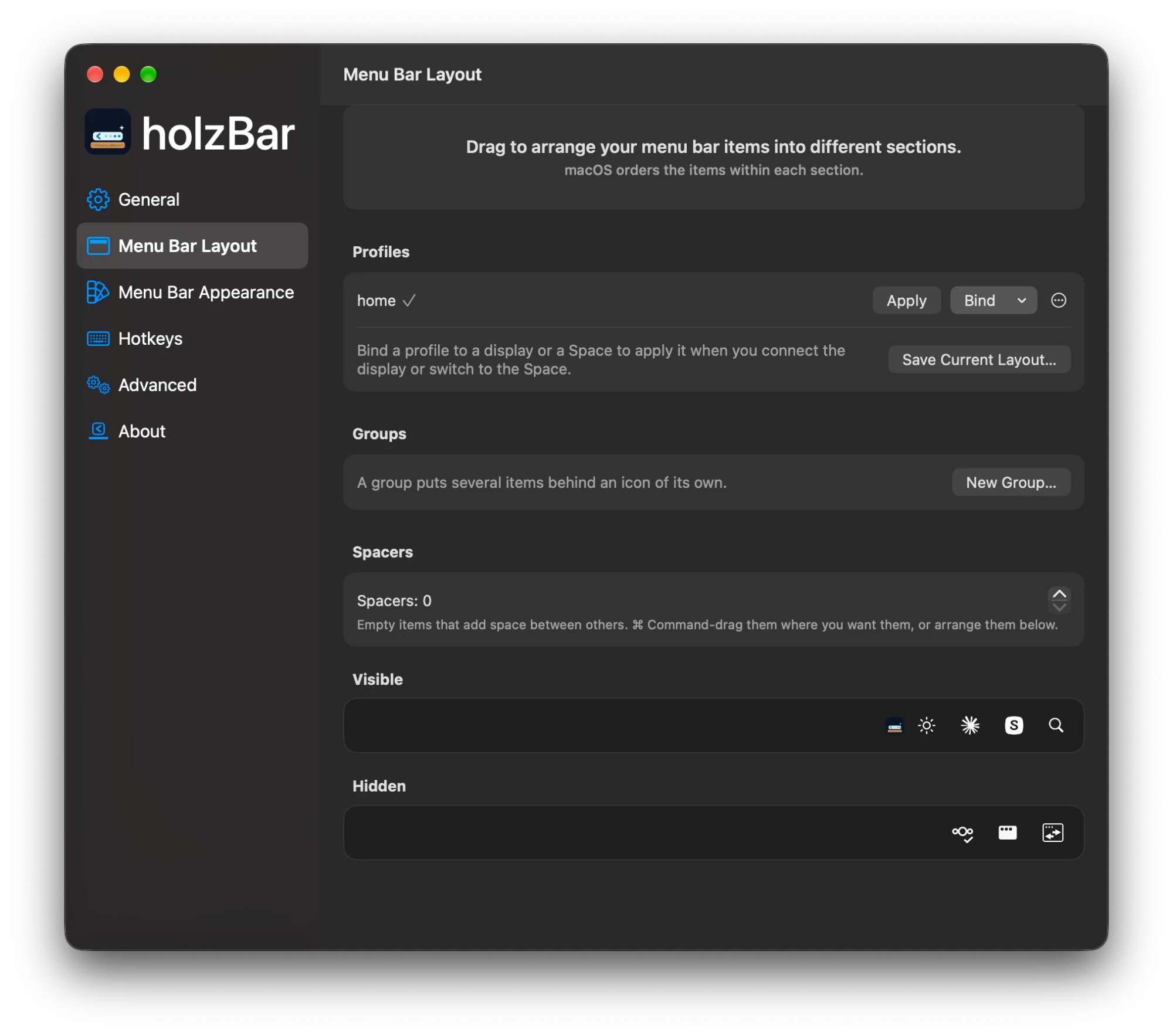The height and width of the screenshot is (1036, 1173).
Task: Apply the home profile
Action: click(906, 300)
